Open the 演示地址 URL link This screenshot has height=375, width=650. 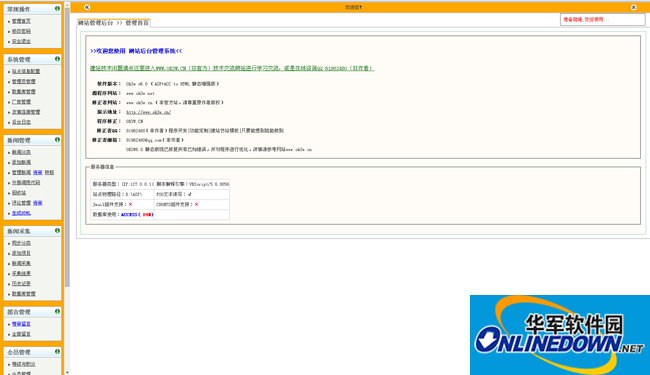(148, 112)
